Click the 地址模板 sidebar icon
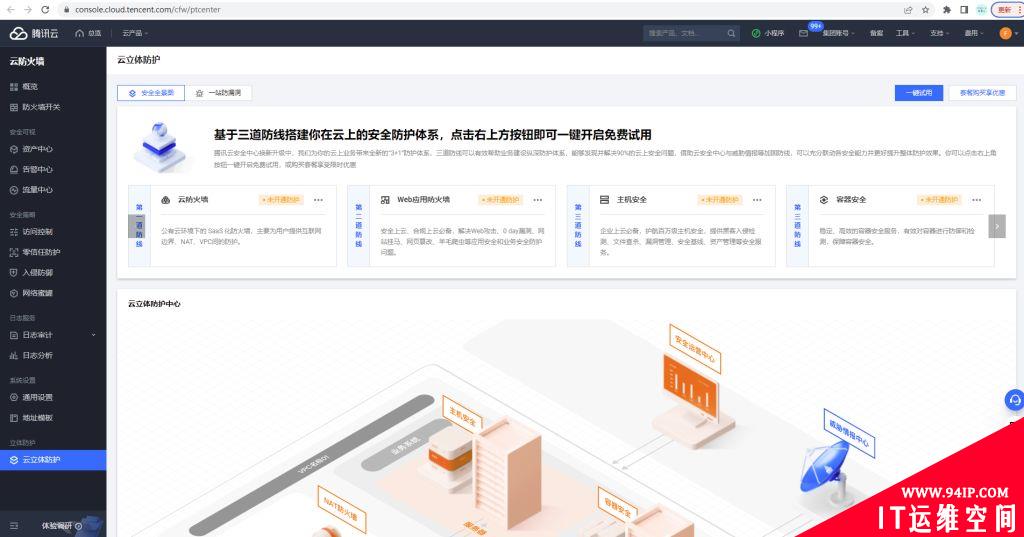The height and width of the screenshot is (537, 1024). click(x=14, y=417)
